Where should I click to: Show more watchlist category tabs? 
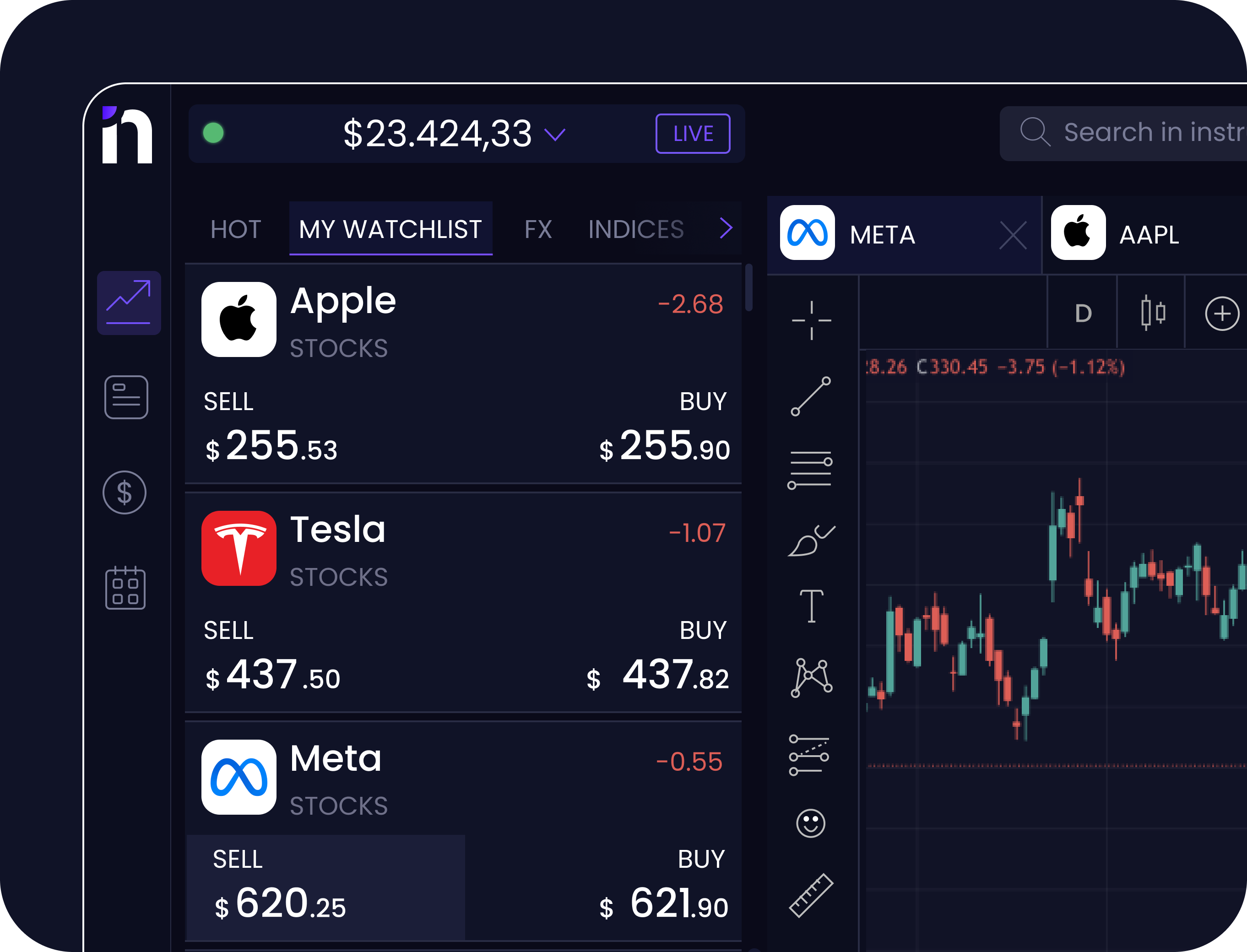point(726,228)
